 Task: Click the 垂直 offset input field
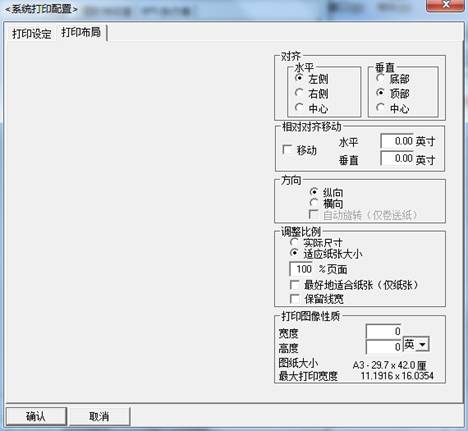click(x=397, y=158)
